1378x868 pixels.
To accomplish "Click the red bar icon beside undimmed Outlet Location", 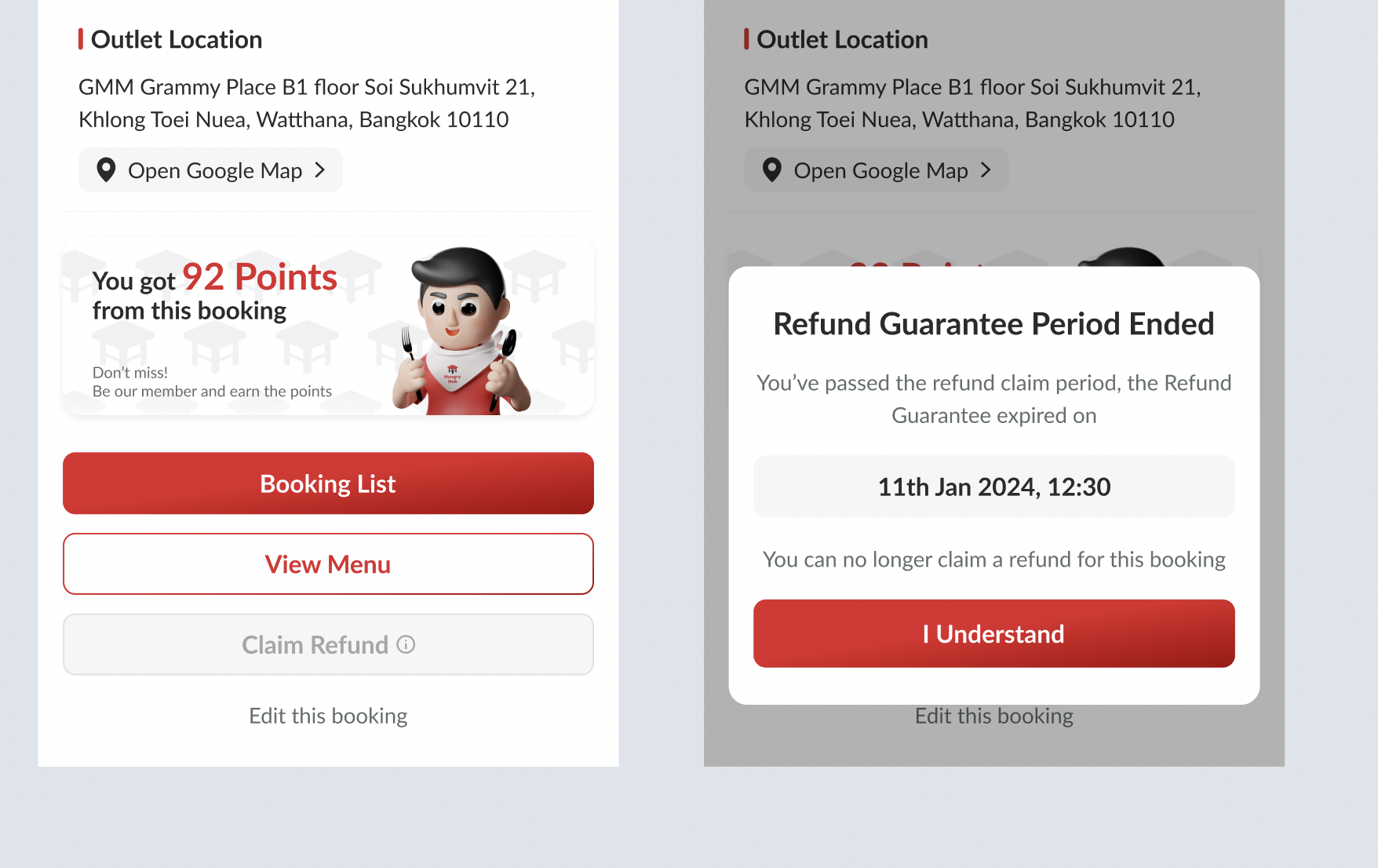I will (81, 39).
